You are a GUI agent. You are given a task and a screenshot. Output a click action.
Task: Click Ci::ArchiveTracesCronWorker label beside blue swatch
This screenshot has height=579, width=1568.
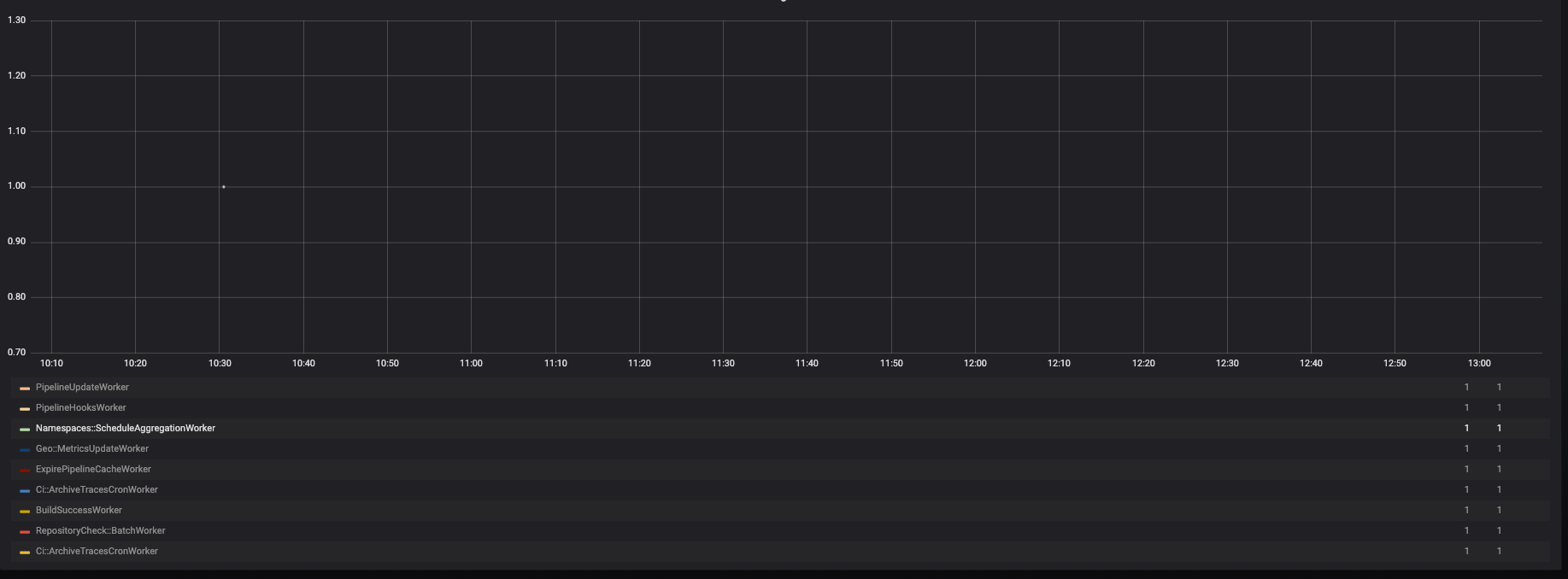97,490
